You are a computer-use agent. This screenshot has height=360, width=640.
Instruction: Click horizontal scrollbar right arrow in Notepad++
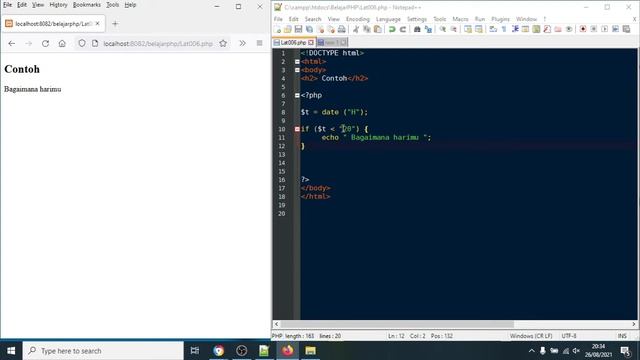point(634,324)
